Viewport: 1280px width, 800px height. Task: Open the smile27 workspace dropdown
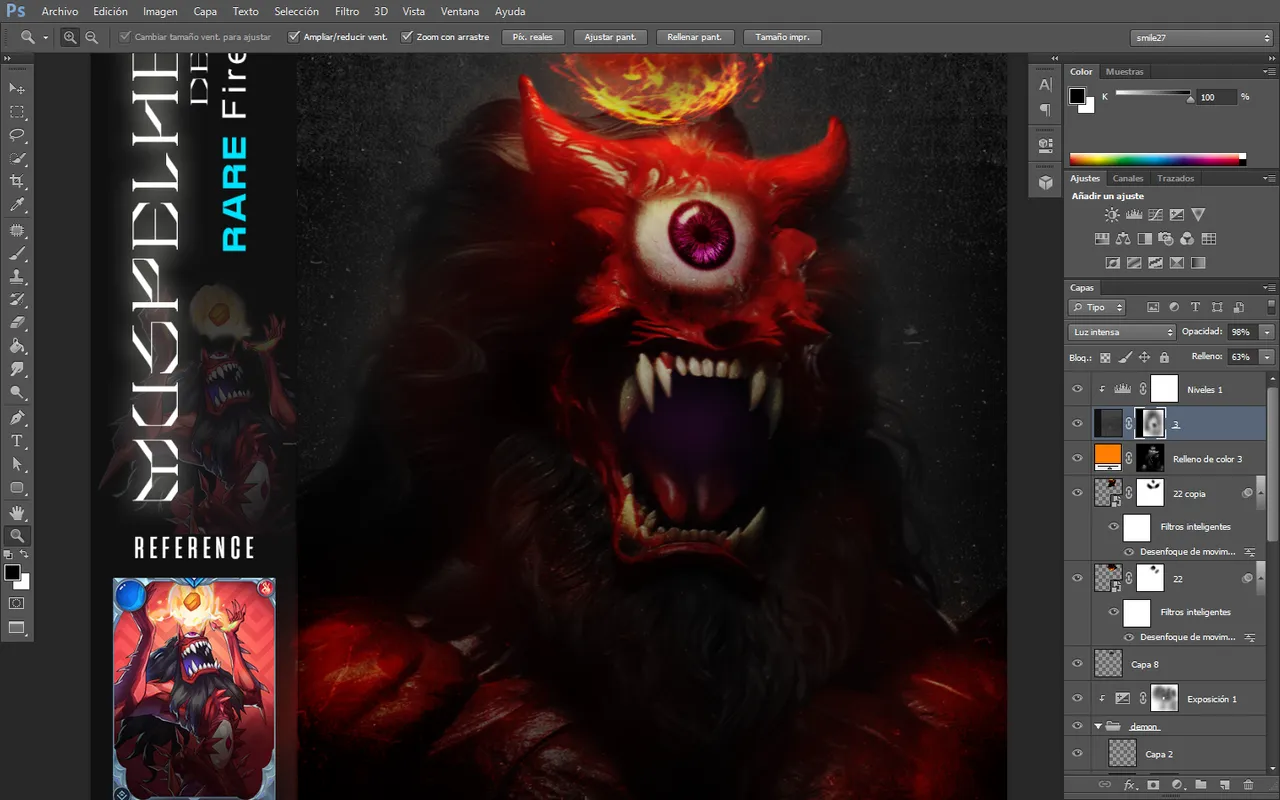pyautogui.click(x=1201, y=38)
